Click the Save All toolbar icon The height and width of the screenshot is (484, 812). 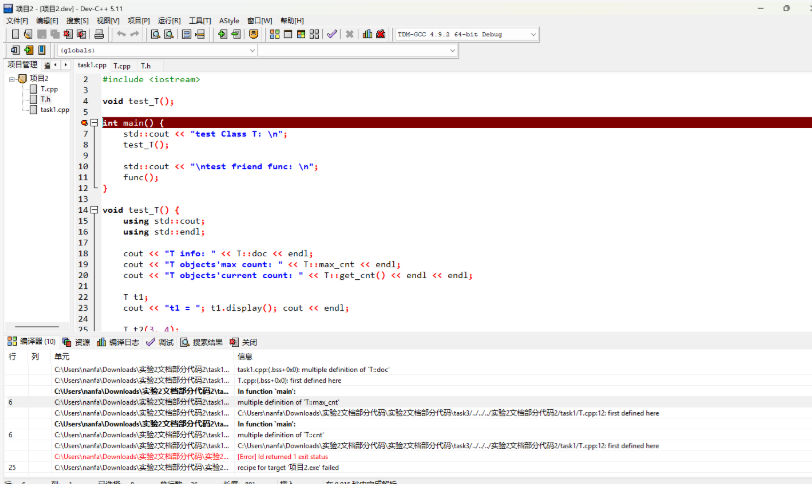pos(54,34)
